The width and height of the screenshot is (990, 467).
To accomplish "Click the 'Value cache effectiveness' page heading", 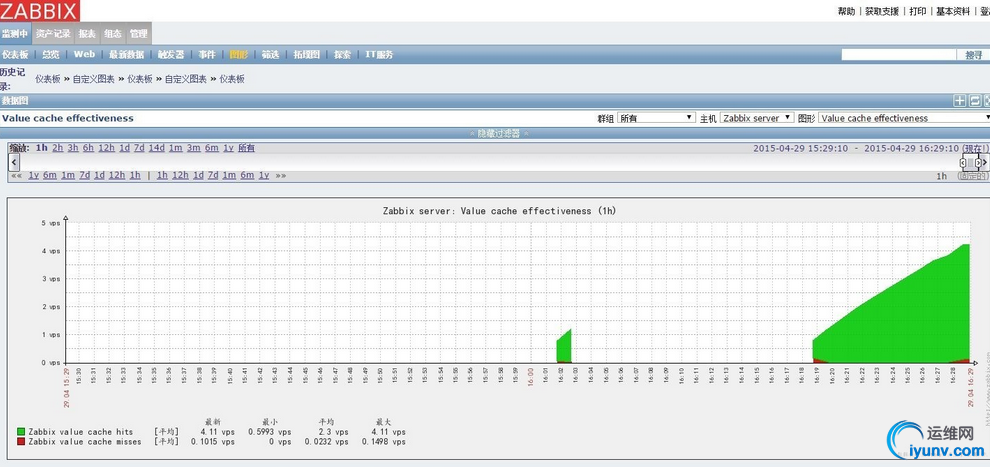I will click(x=68, y=118).
